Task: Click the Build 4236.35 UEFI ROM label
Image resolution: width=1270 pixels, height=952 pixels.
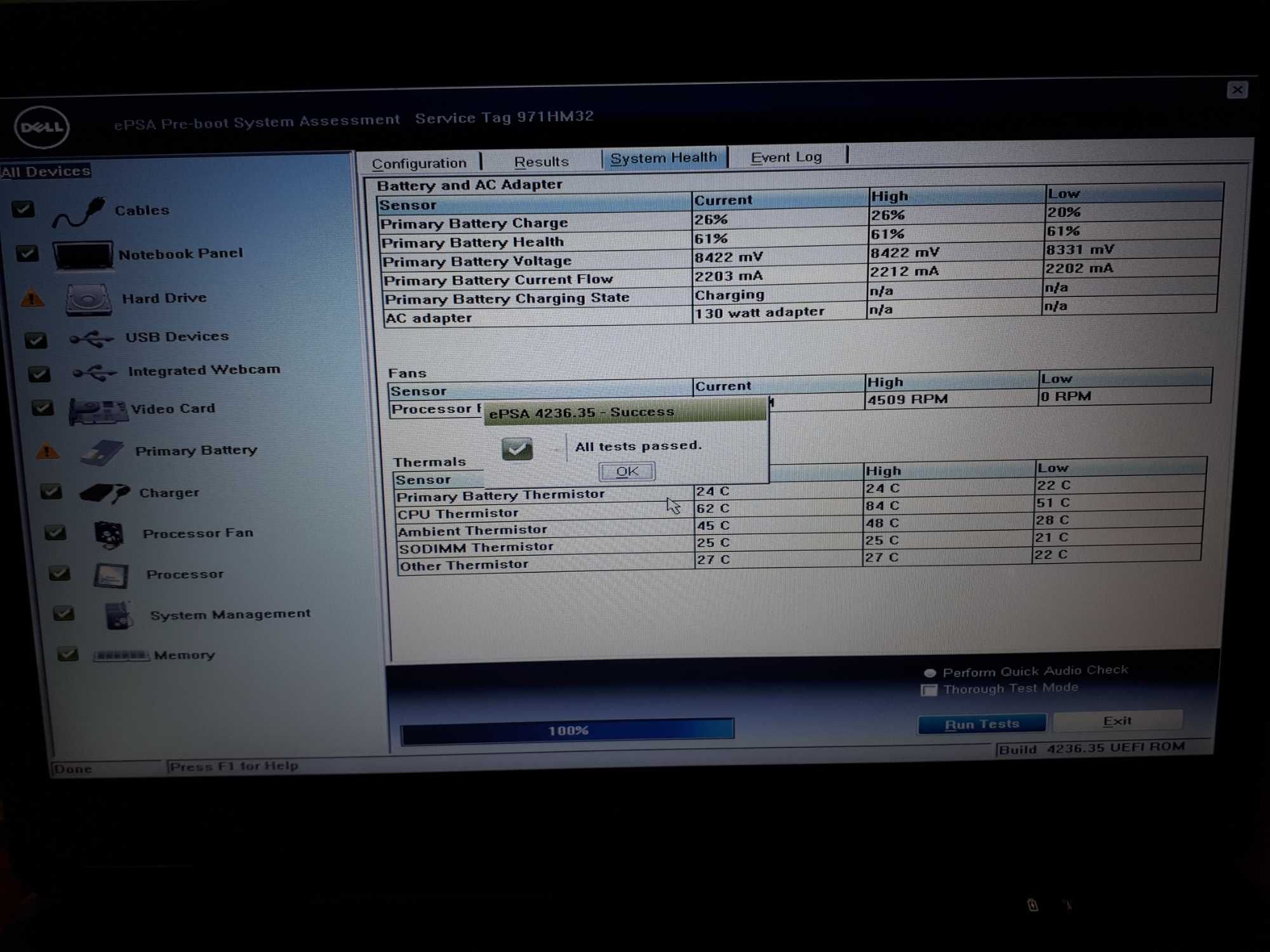Action: [1092, 748]
